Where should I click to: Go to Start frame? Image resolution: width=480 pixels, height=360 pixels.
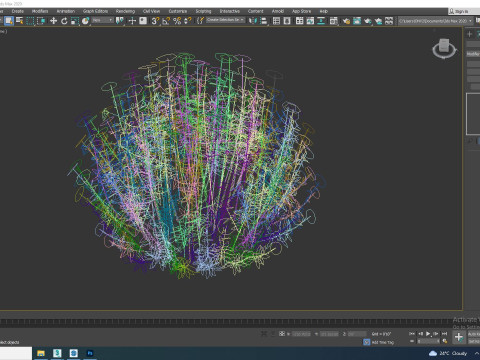[412, 333]
